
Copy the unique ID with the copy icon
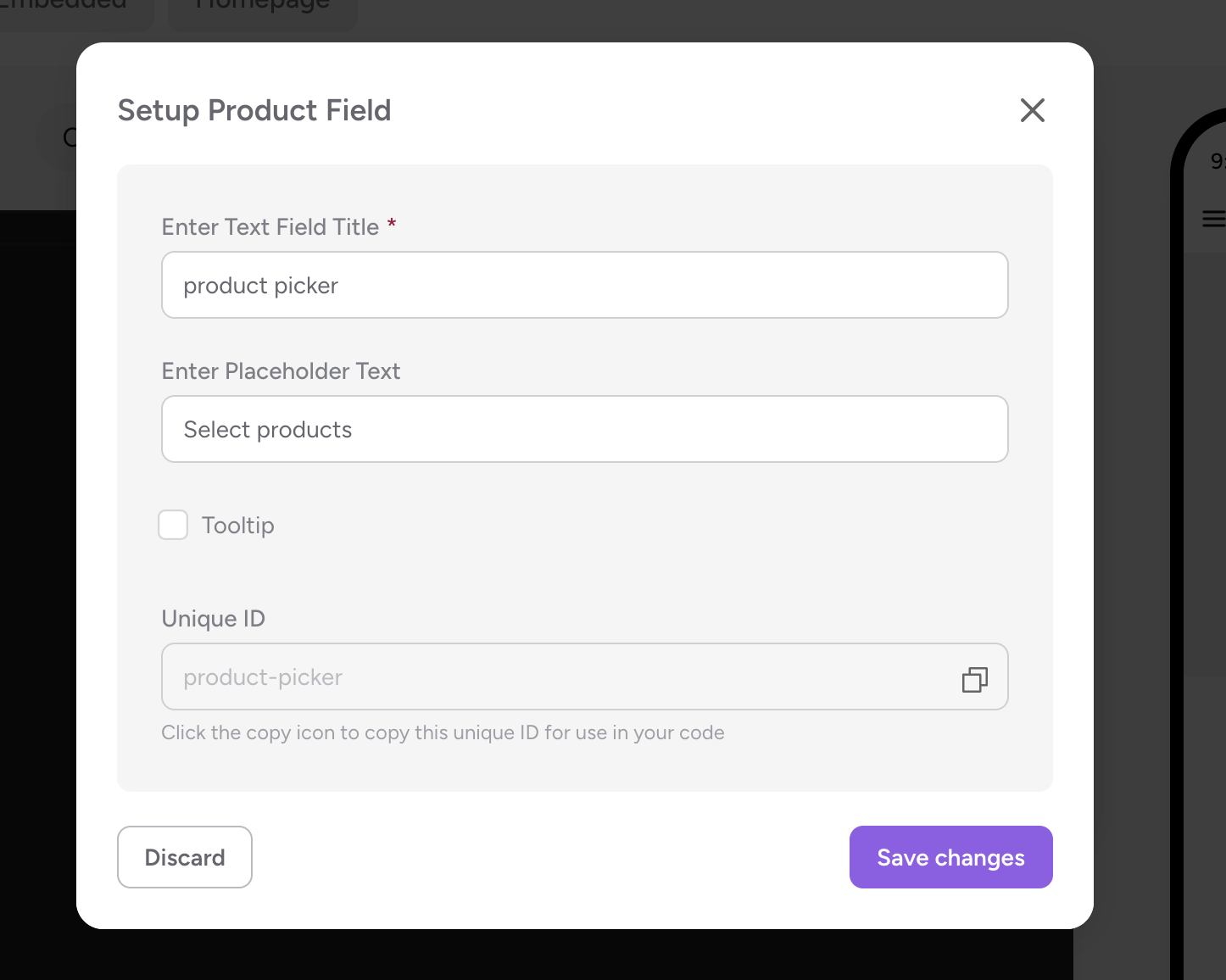(x=975, y=679)
